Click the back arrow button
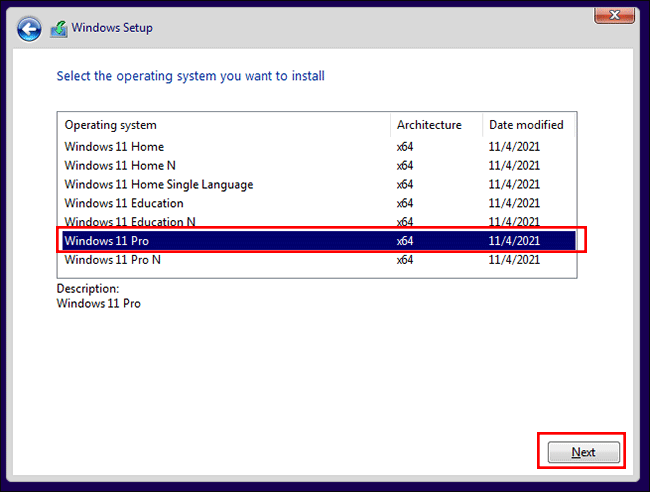The image size is (650, 492). coord(30,29)
